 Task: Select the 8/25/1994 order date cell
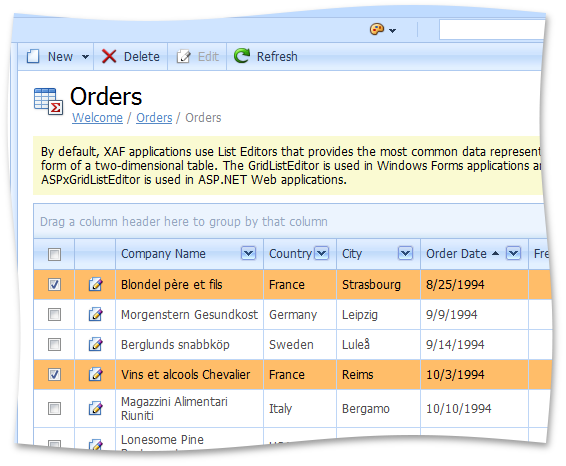click(474, 284)
